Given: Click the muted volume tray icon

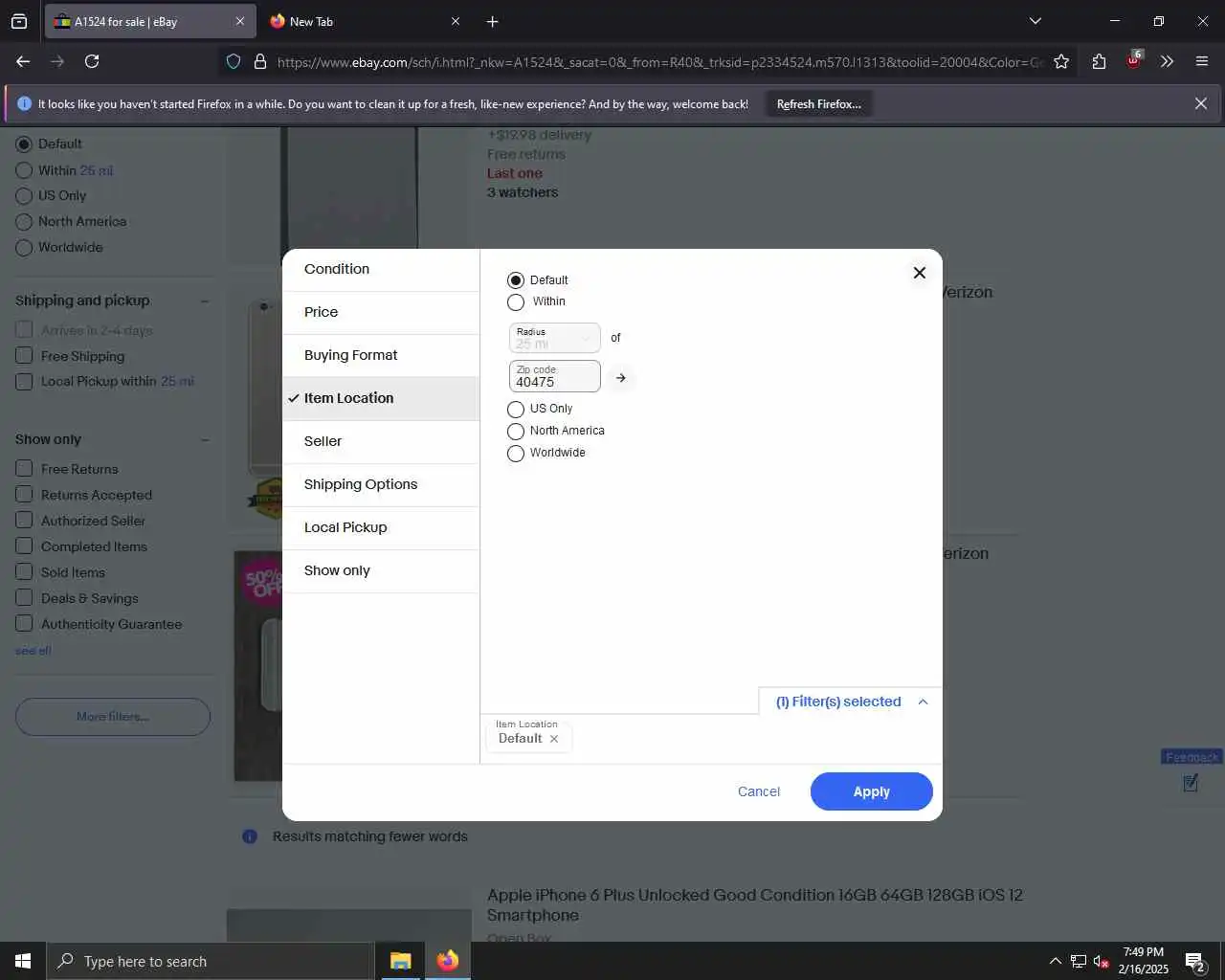Looking at the screenshot, I should pyautogui.click(x=1101, y=961).
